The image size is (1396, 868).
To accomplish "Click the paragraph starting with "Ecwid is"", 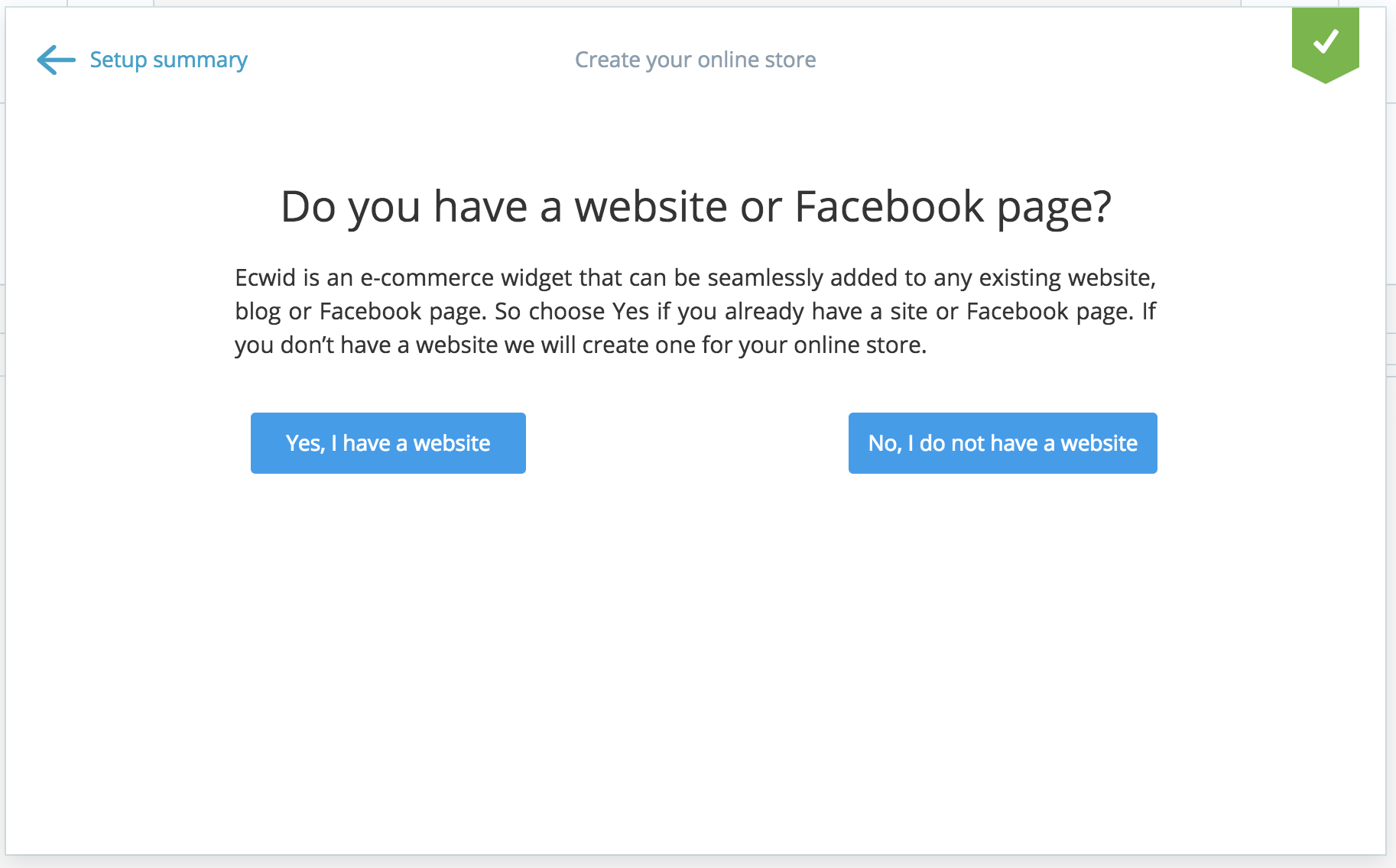I will coord(696,311).
